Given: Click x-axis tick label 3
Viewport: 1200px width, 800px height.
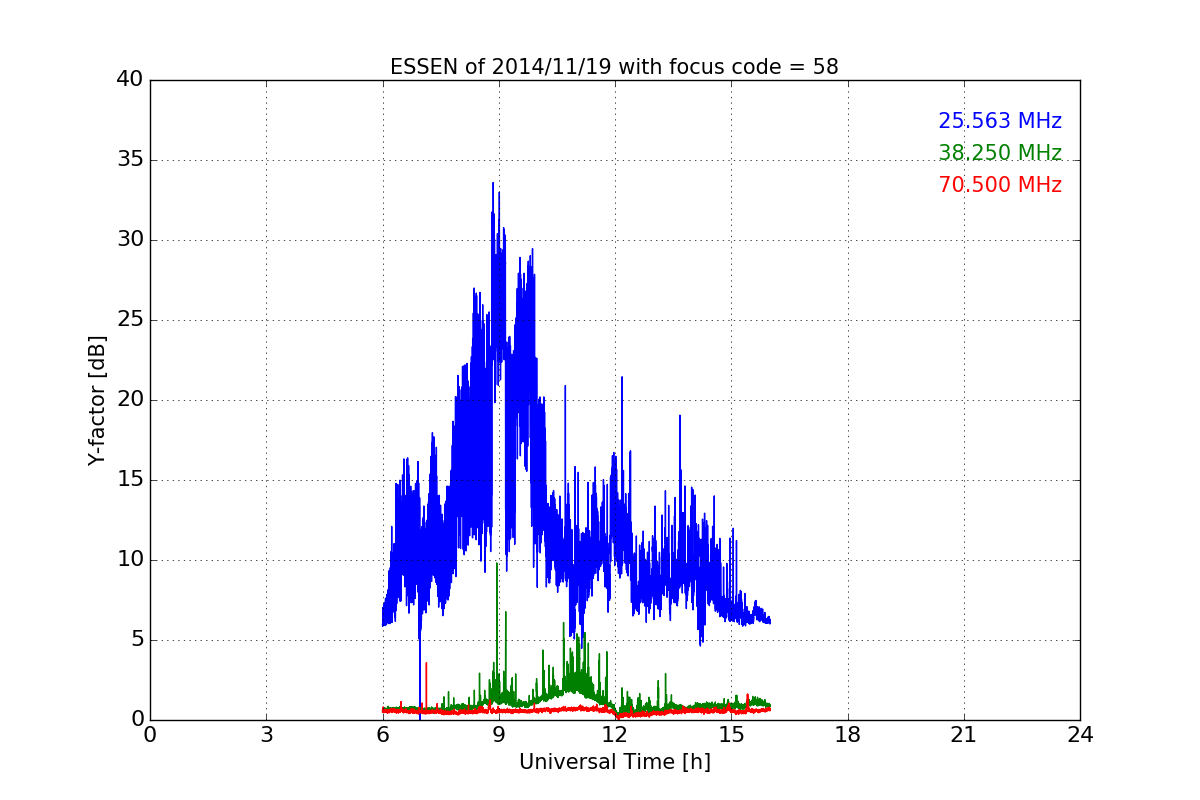Looking at the screenshot, I should 266,735.
